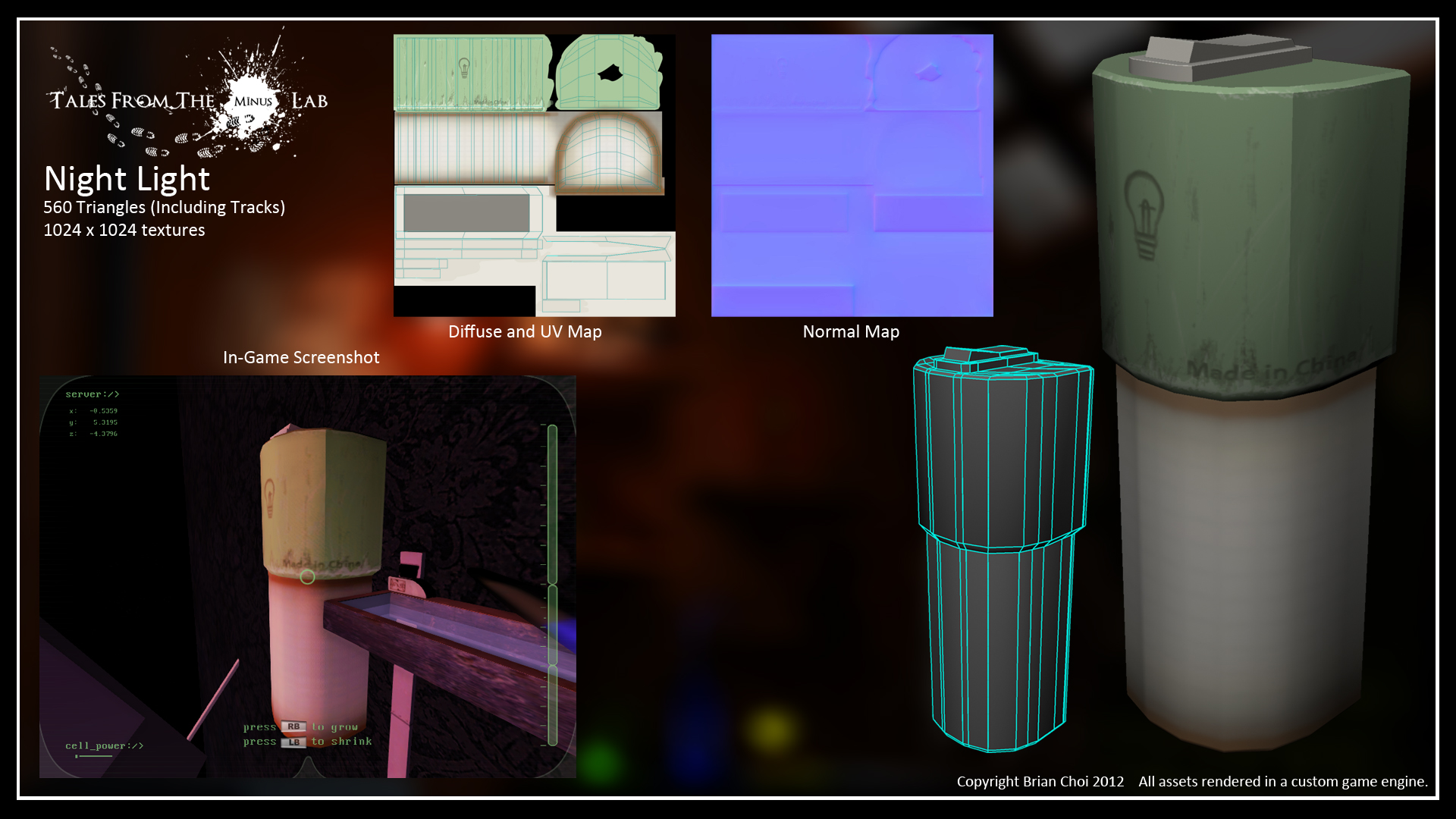
Task: Click the y coordinate value 5.3195
Action: (x=105, y=422)
